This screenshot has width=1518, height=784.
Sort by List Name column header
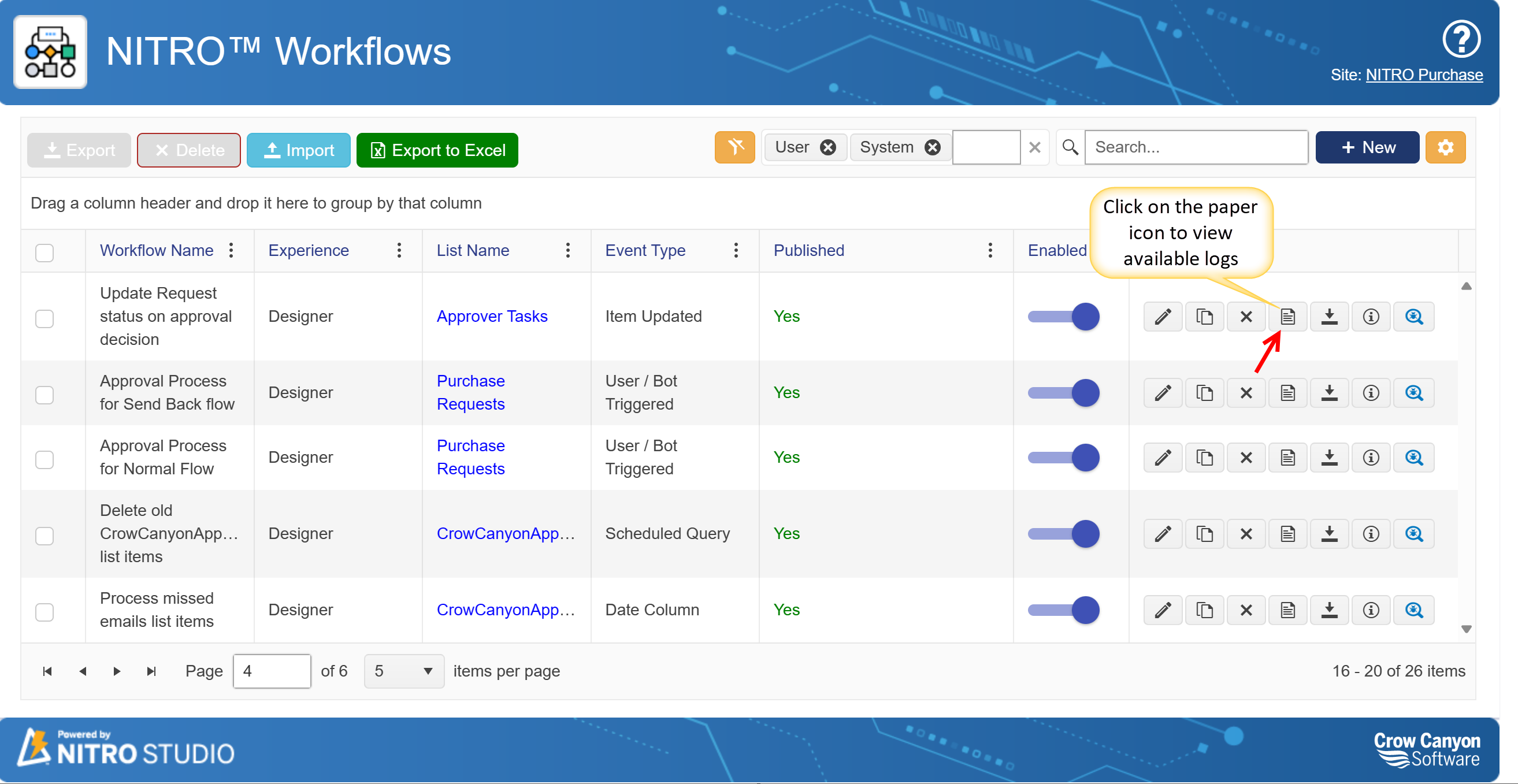[x=473, y=250]
